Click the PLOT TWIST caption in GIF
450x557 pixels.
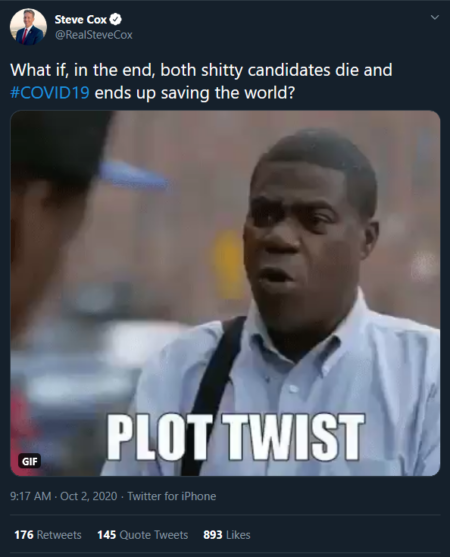point(236,437)
